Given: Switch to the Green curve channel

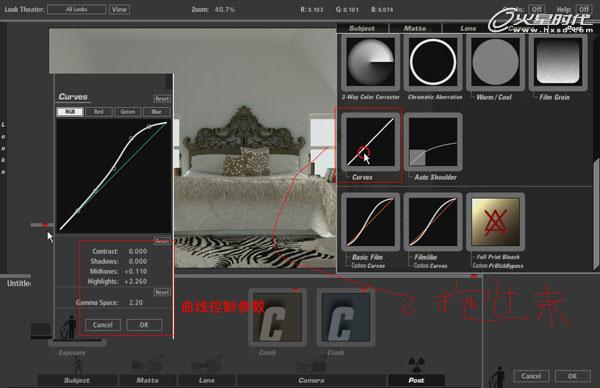Looking at the screenshot, I should click(128, 112).
